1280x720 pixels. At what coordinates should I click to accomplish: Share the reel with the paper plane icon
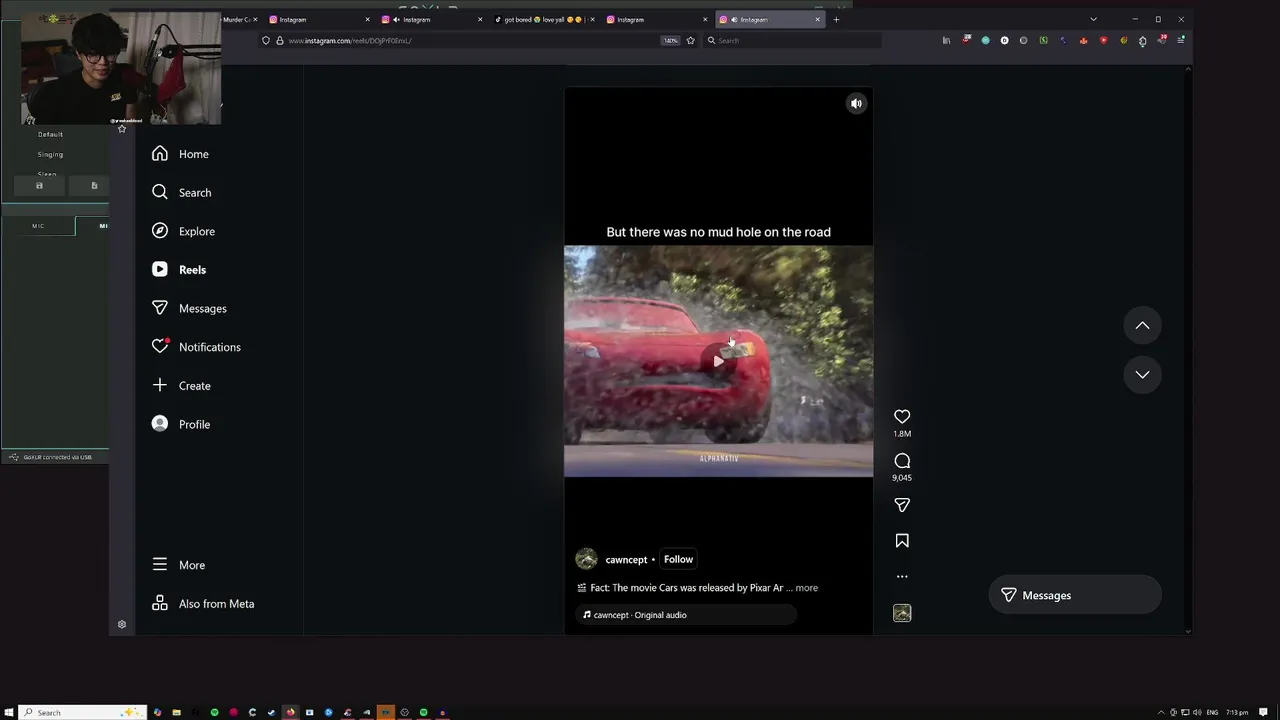[902, 505]
